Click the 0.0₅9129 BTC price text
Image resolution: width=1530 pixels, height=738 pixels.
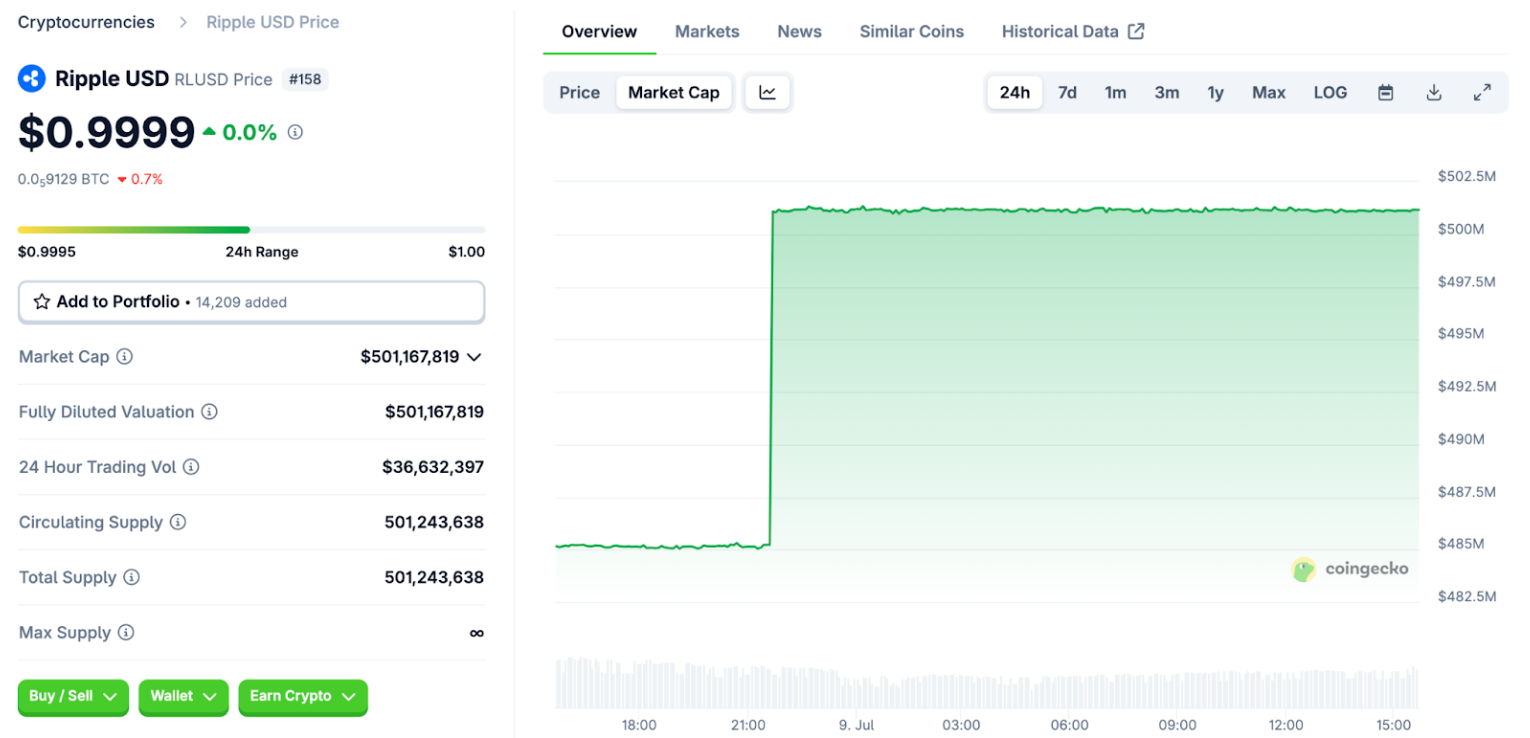(64, 179)
